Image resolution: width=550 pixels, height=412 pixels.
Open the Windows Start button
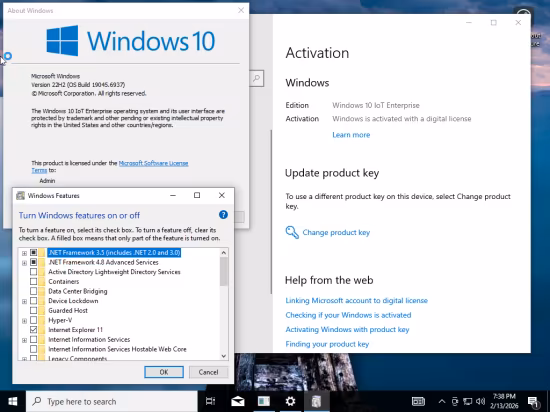[x=13, y=401]
